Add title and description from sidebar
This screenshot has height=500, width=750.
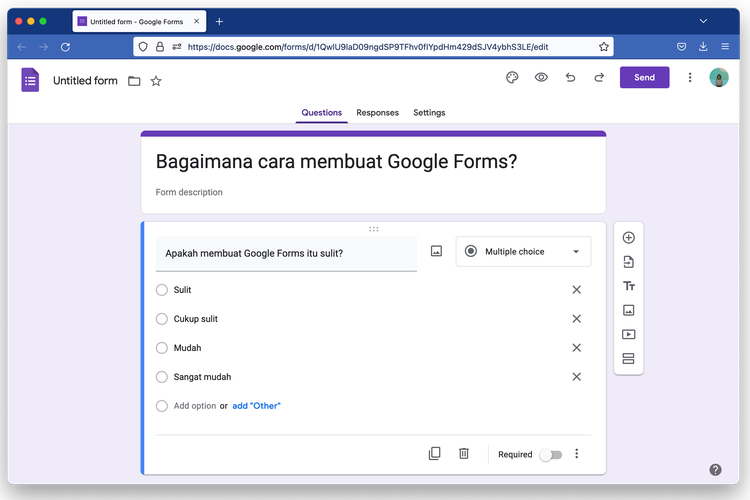click(x=628, y=286)
